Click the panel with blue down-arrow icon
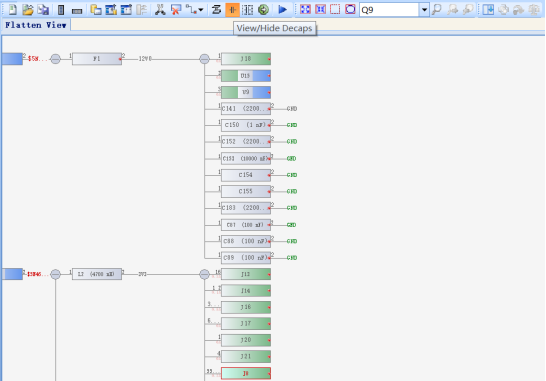Image resolution: width=546 pixels, height=381 pixels. coord(488,10)
